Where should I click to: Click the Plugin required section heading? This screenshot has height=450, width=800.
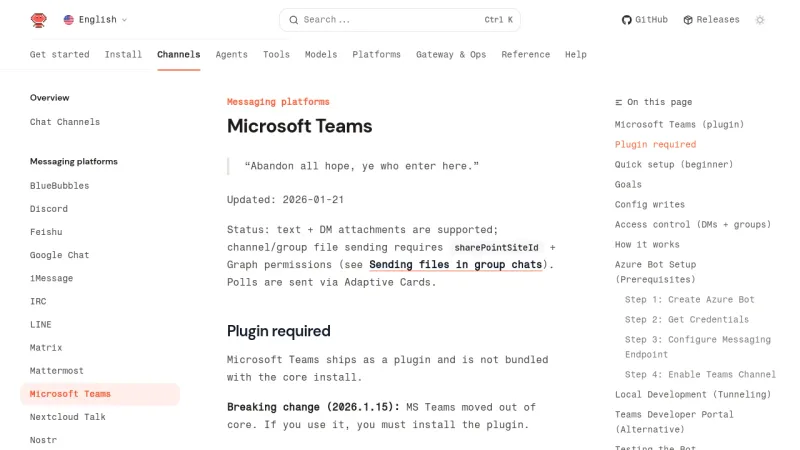[279, 331]
